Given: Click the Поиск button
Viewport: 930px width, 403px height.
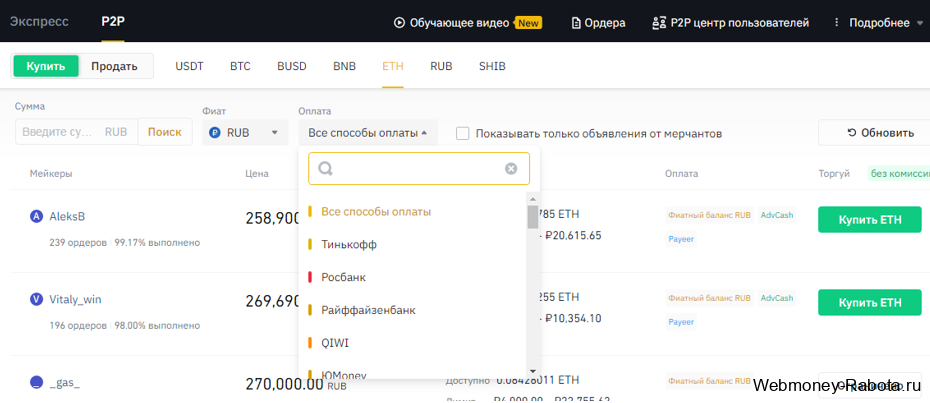Looking at the screenshot, I should [165, 132].
